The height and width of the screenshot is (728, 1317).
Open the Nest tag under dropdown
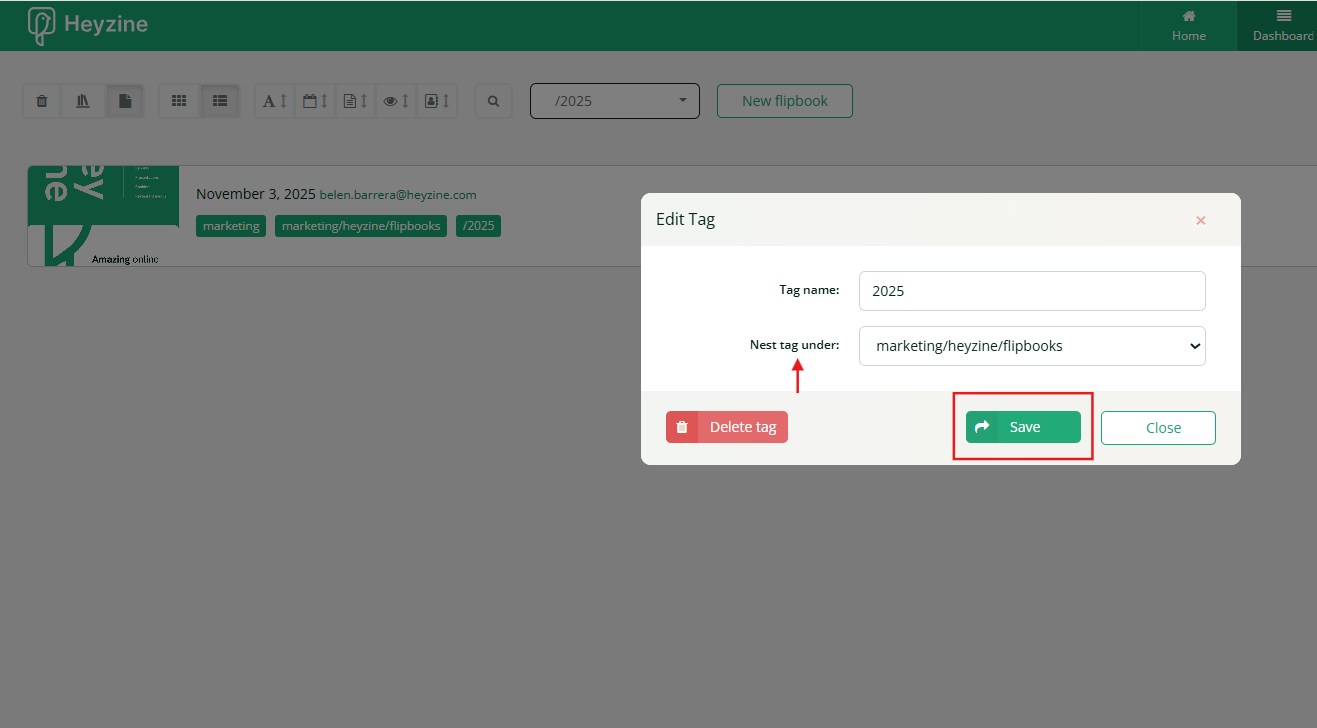[x=1032, y=346]
